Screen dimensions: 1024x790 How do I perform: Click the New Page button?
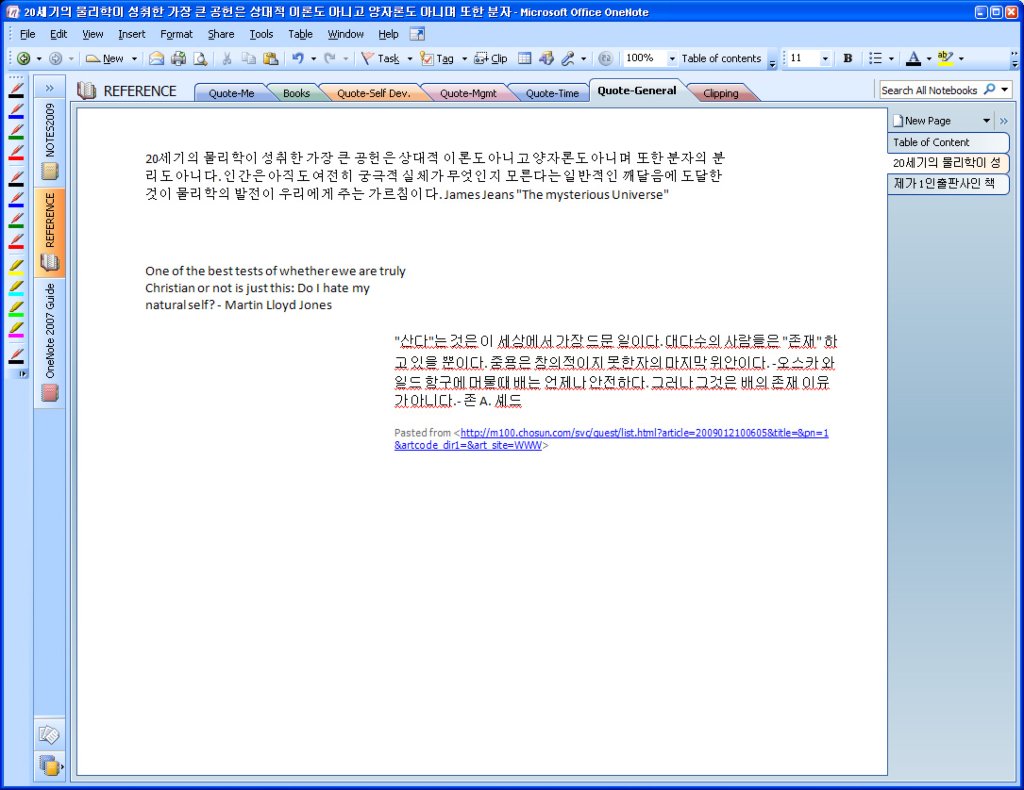pos(927,120)
